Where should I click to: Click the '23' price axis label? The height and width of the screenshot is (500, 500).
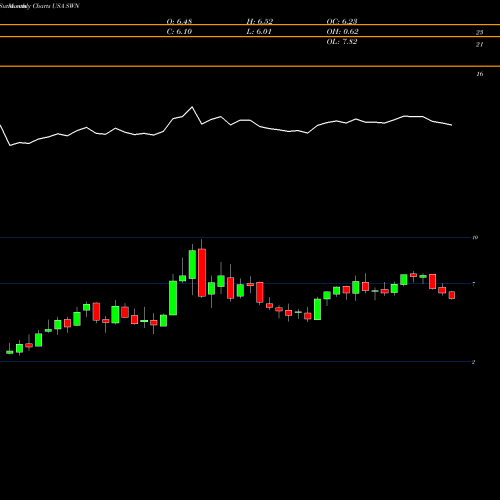479,32
